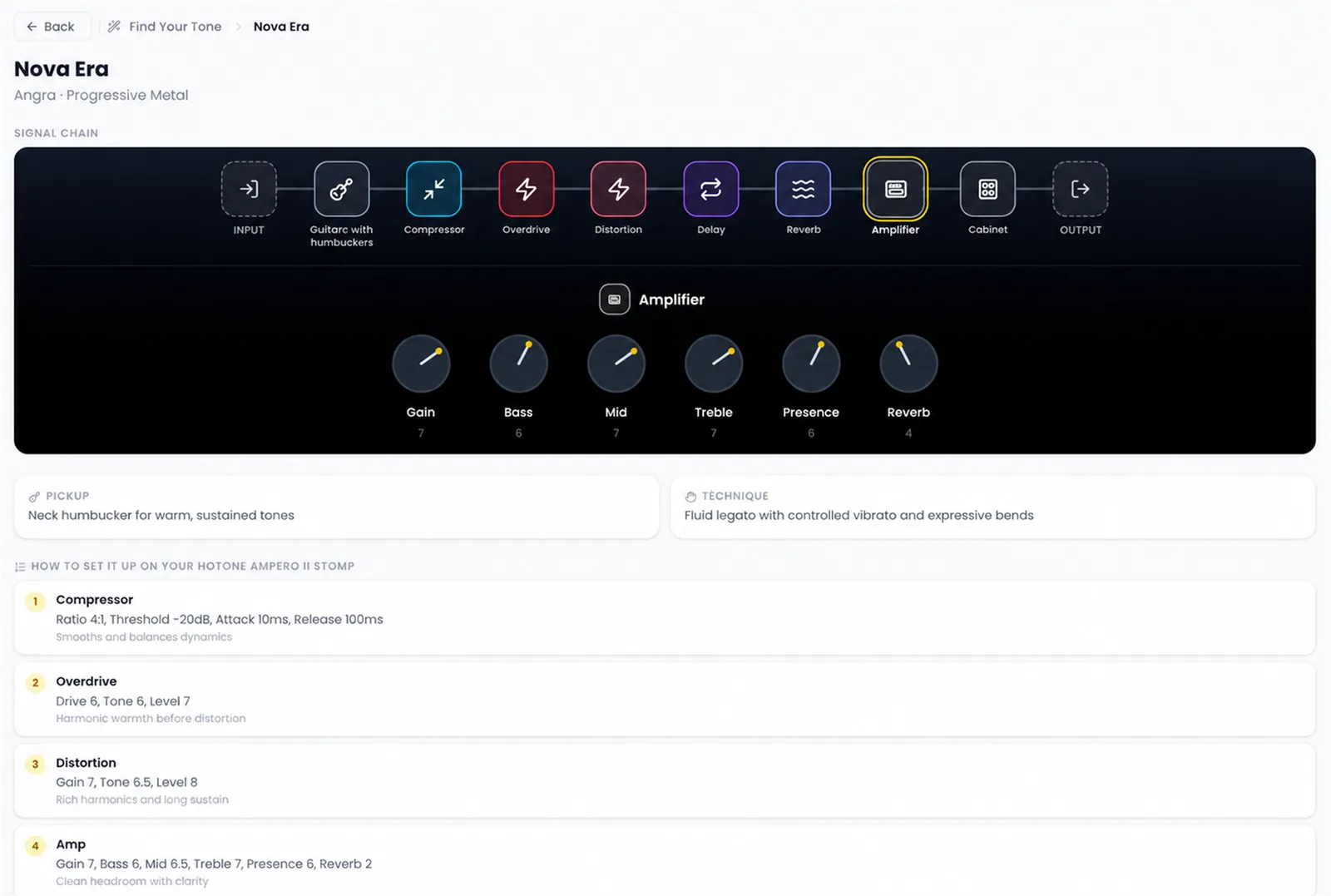Select step 2 Overdrive setup card
Viewport: 1331px width, 896px height.
click(665, 700)
